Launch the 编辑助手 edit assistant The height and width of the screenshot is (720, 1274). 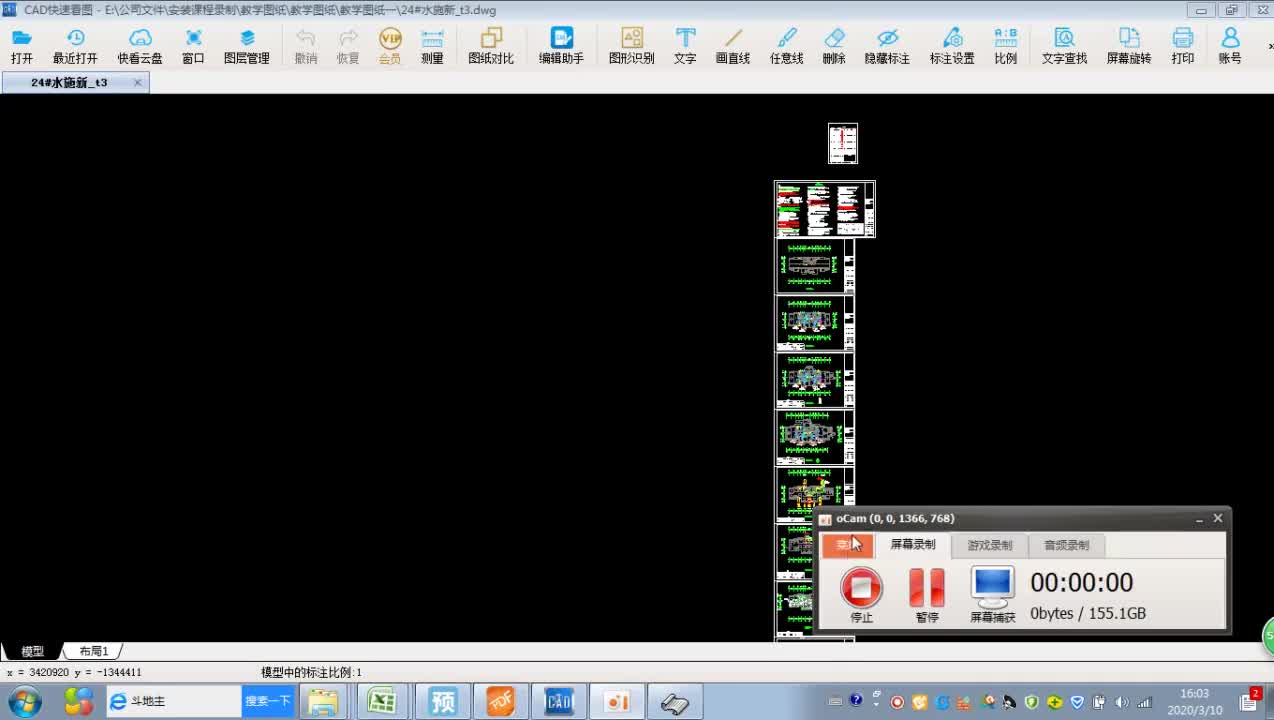561,46
